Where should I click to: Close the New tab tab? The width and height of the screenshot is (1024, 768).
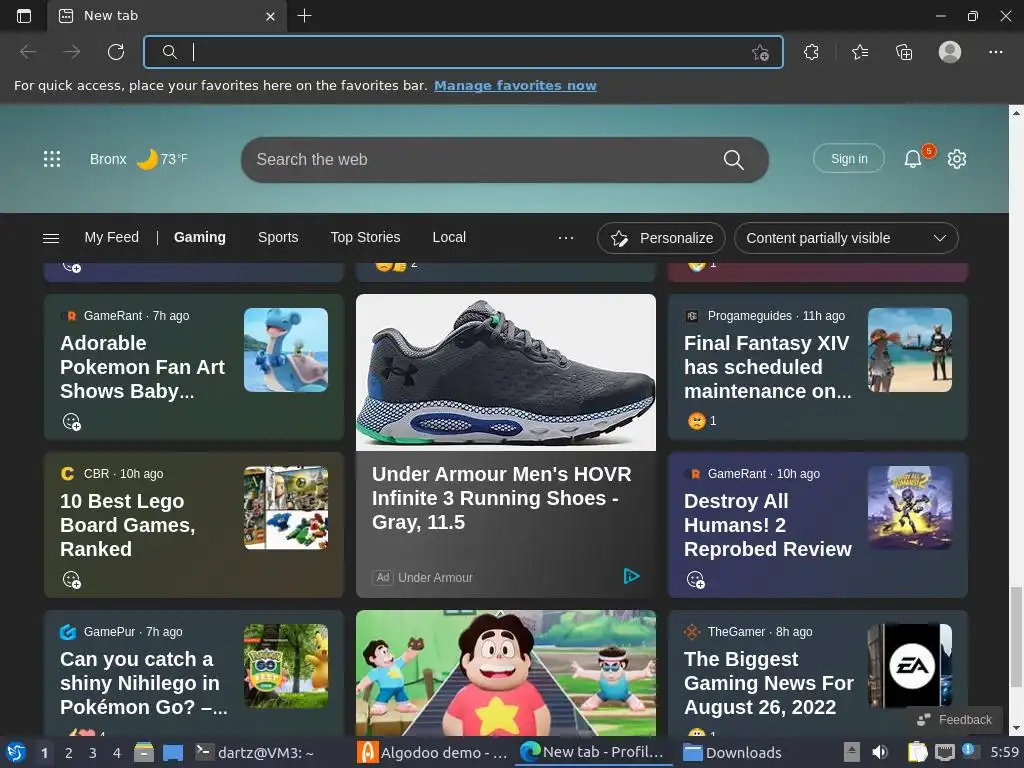pyautogui.click(x=270, y=16)
